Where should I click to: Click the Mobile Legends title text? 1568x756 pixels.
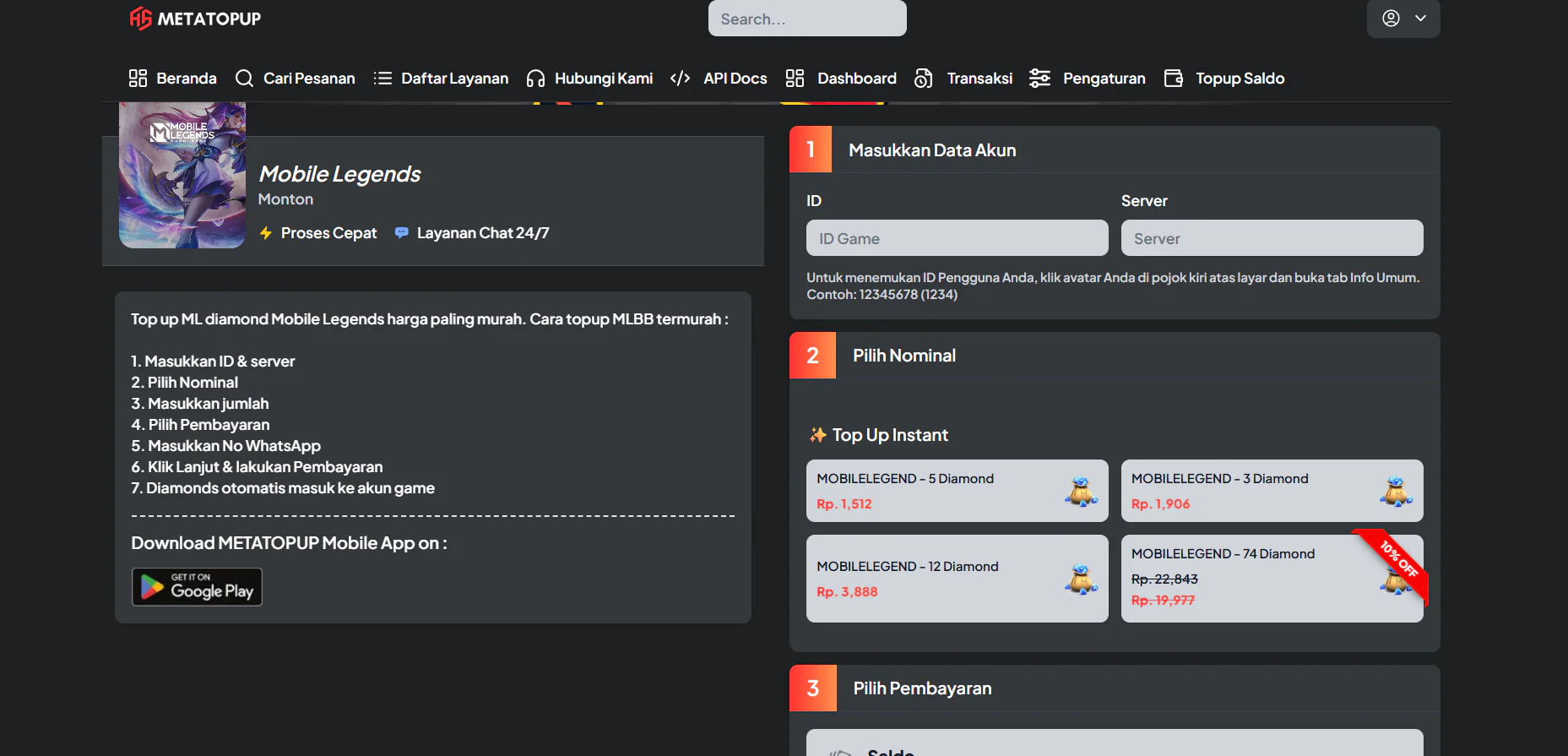point(339,174)
